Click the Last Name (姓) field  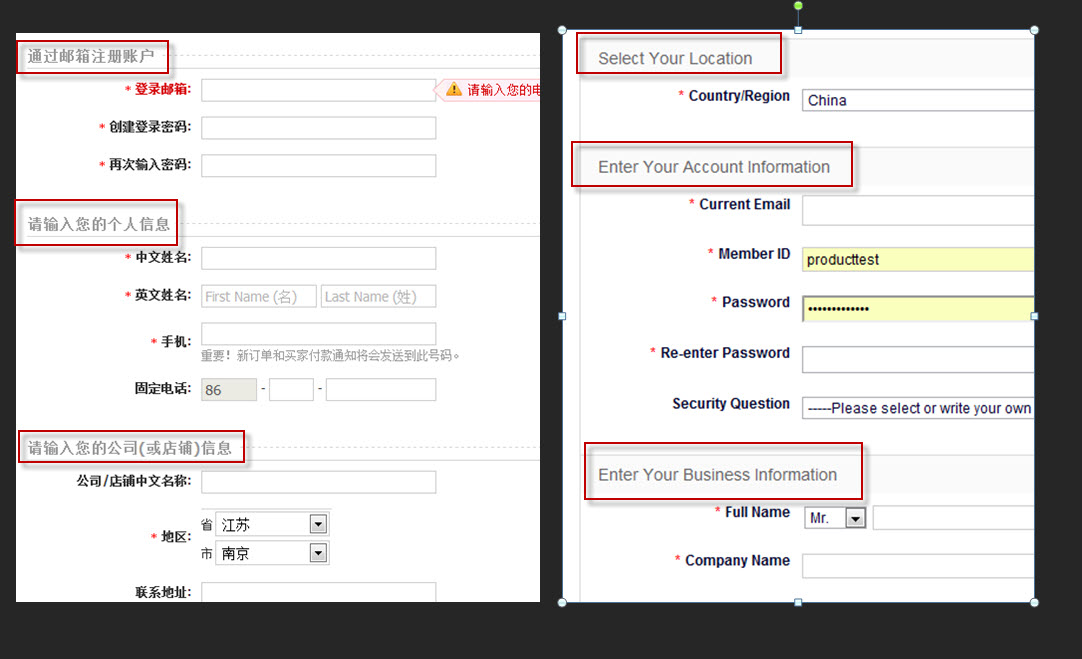378,296
